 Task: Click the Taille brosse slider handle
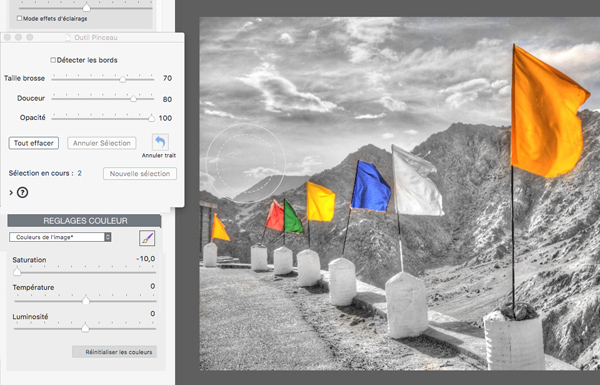[123, 79]
